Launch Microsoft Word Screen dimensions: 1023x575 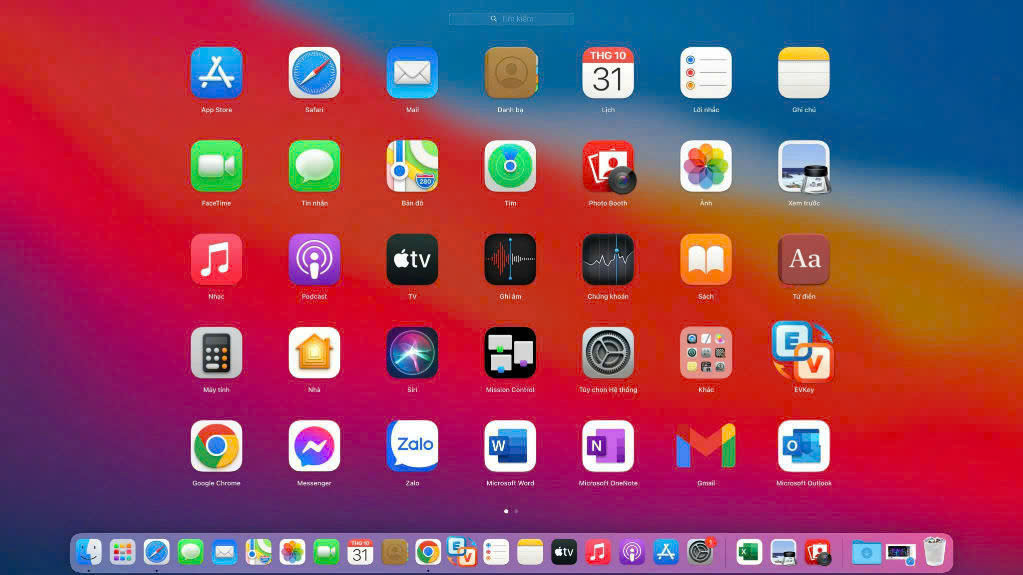510,446
